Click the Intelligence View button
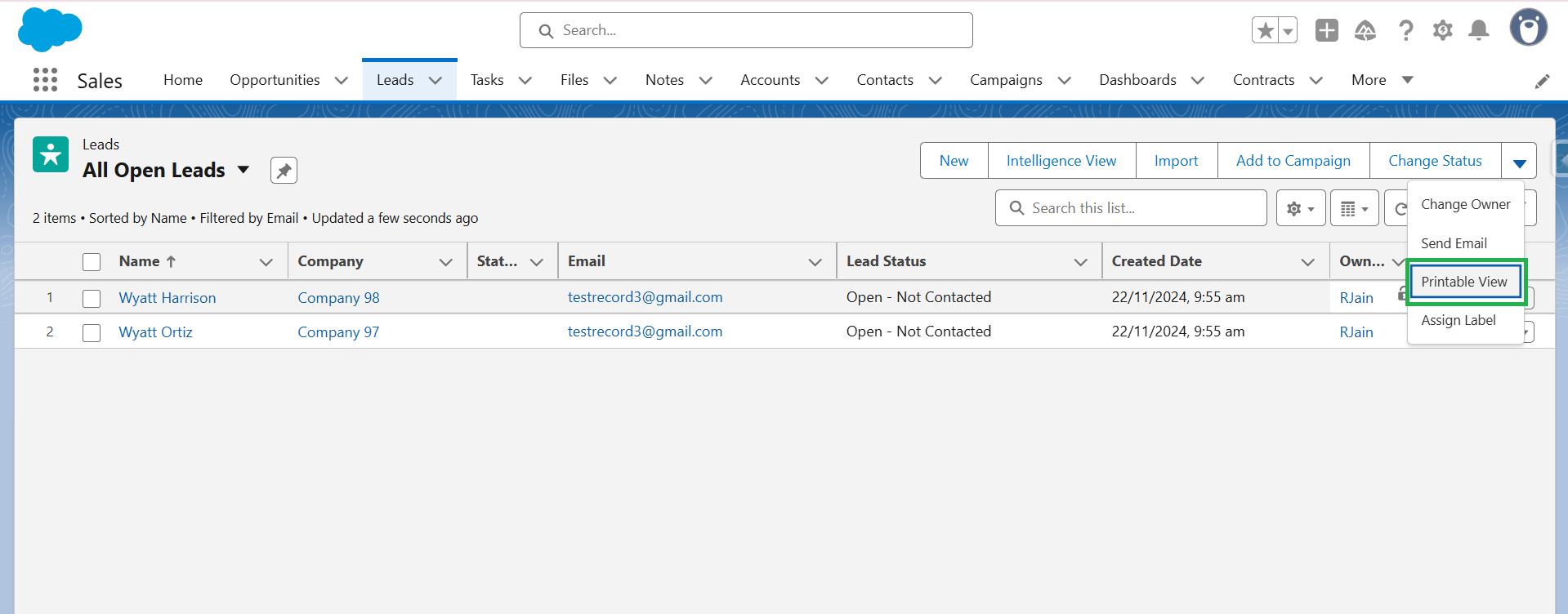 tap(1061, 161)
